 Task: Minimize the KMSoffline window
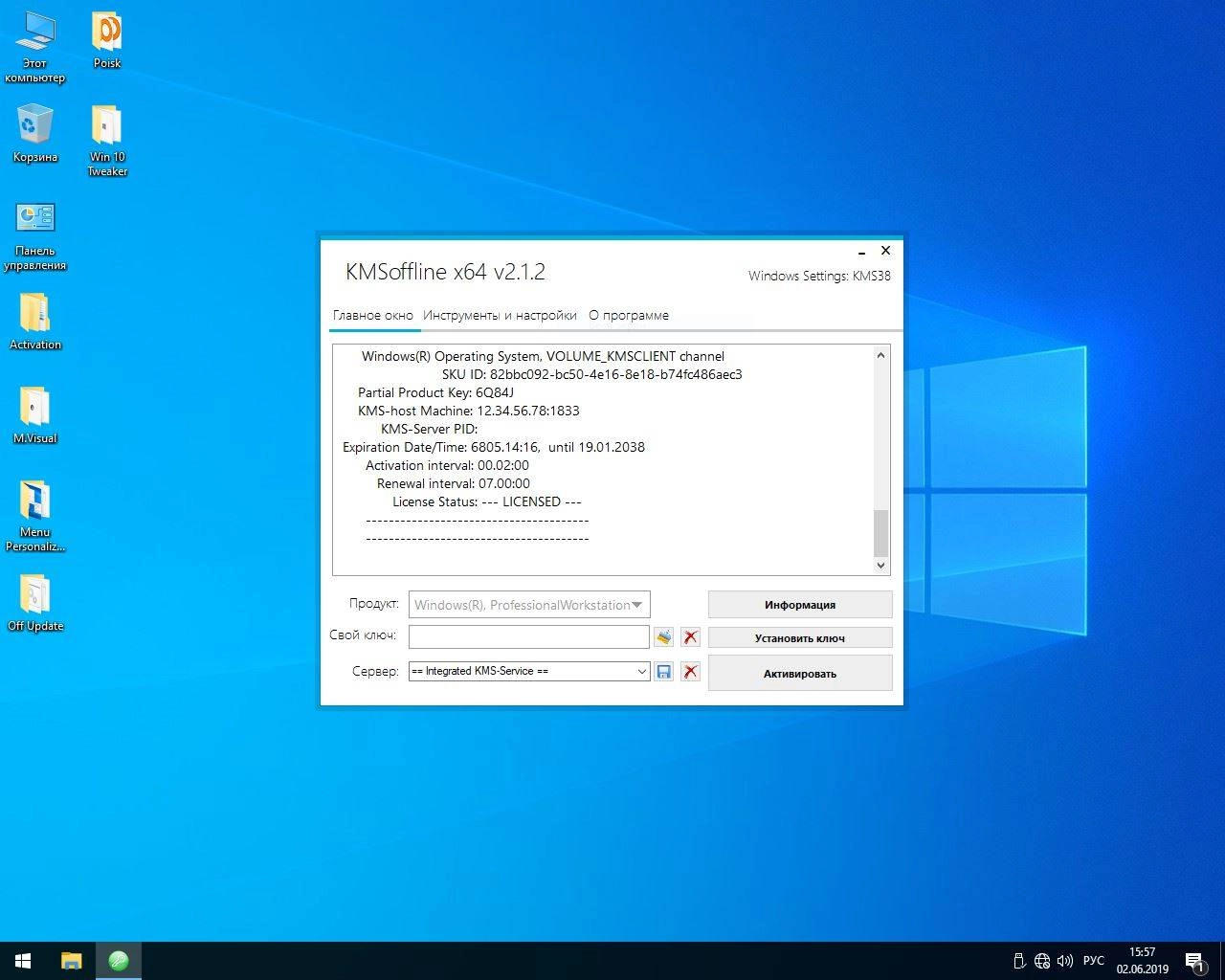861,252
